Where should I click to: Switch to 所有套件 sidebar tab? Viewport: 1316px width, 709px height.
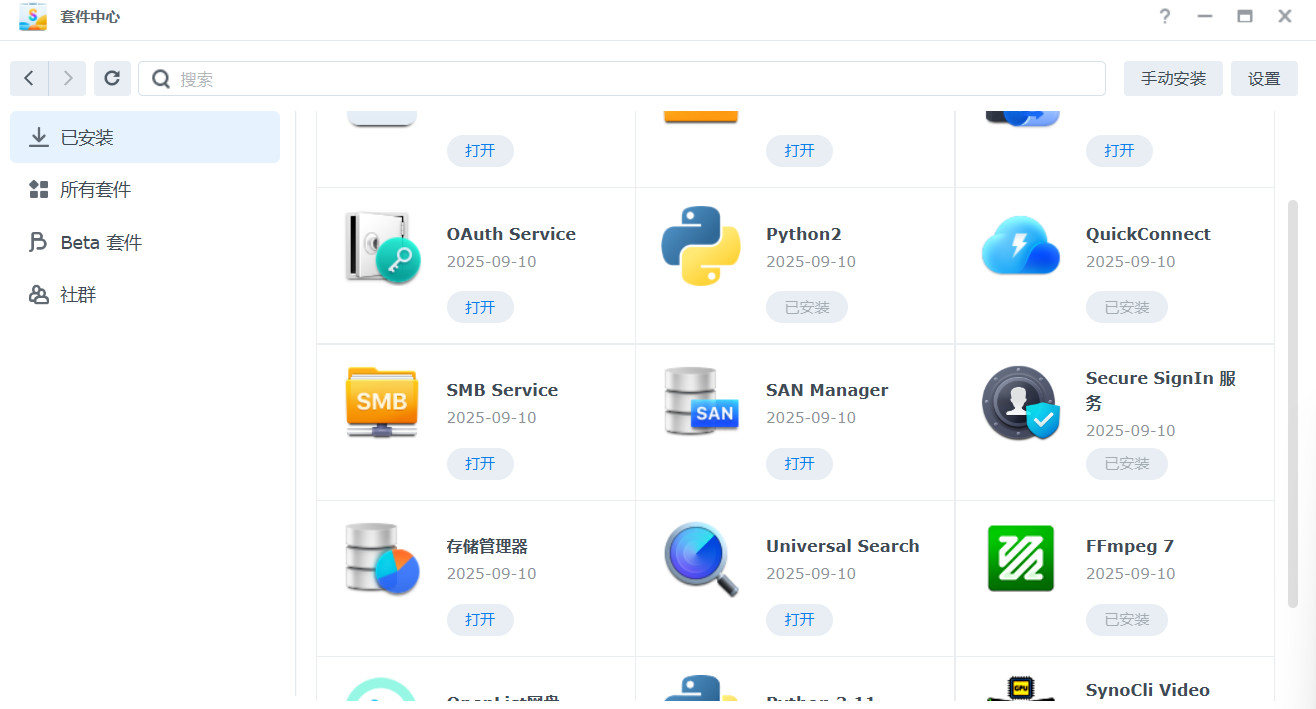[145, 190]
